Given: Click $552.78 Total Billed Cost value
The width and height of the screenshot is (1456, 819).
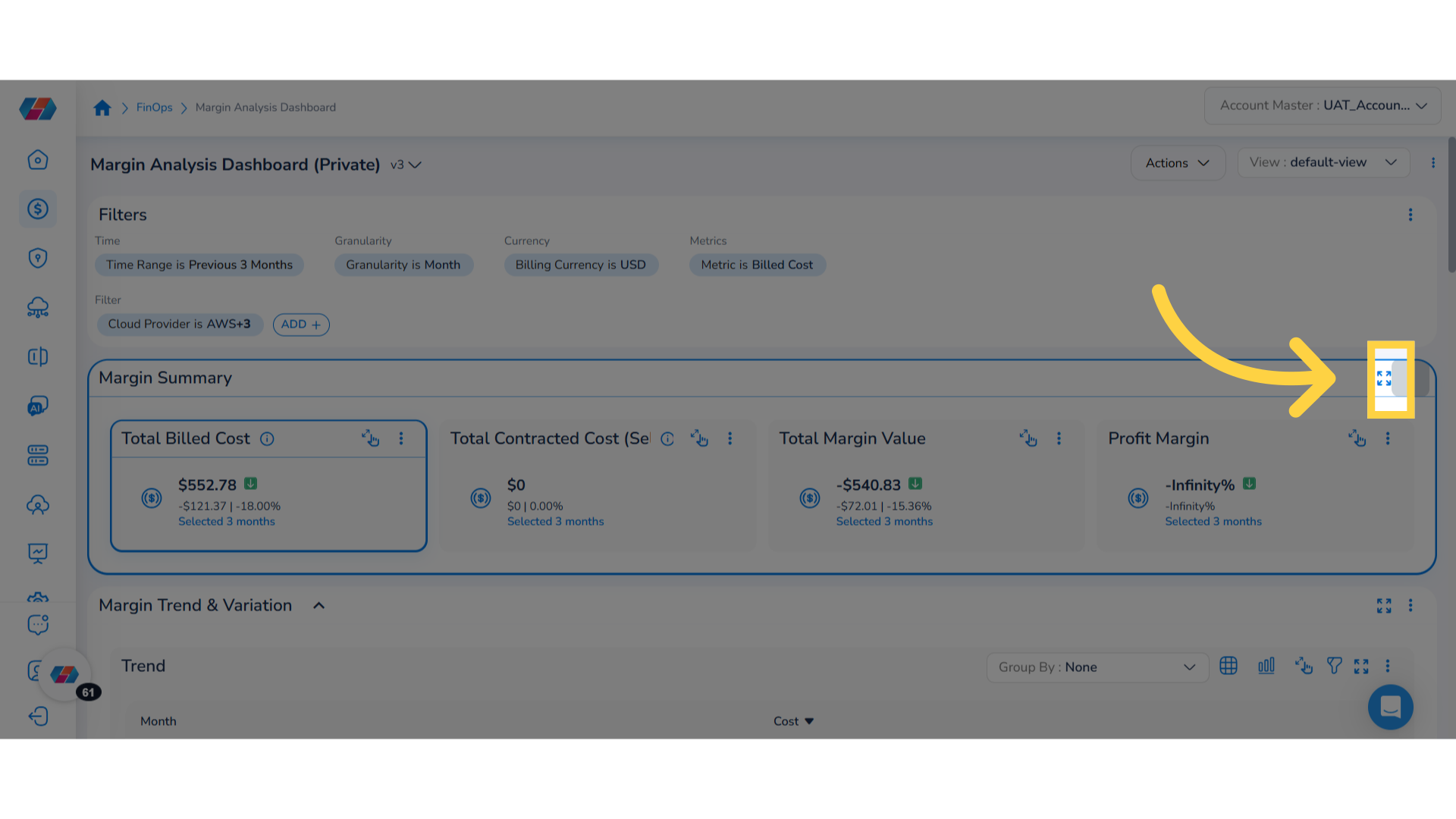Looking at the screenshot, I should tap(207, 485).
